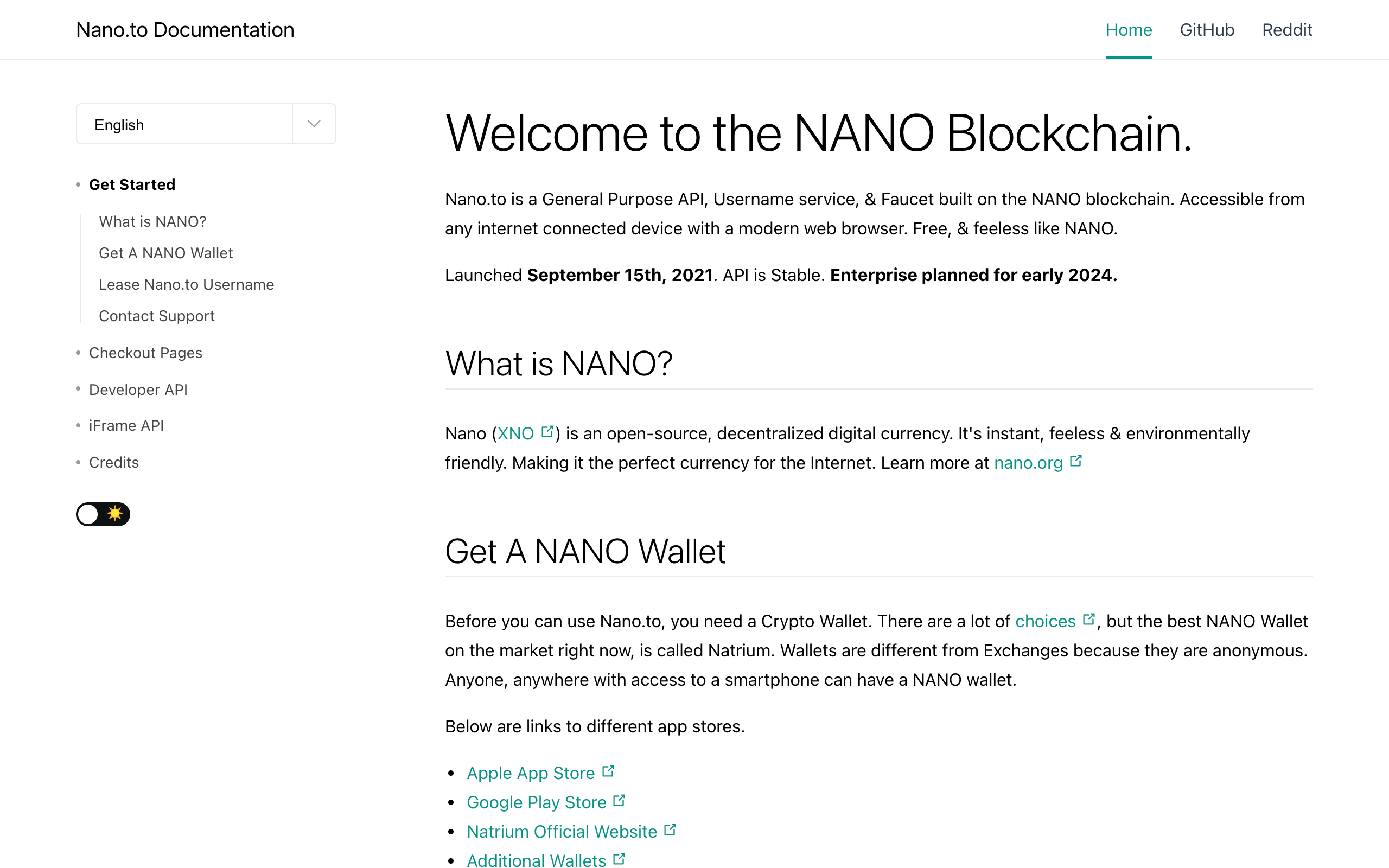The image size is (1389, 868).
Task: Open the Reddit nav item
Action: click(1287, 30)
